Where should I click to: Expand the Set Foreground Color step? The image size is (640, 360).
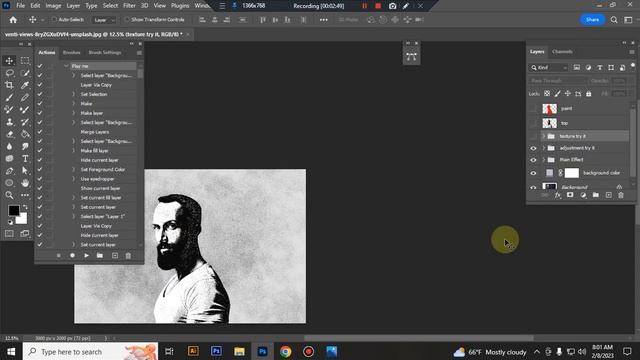tap(74, 169)
